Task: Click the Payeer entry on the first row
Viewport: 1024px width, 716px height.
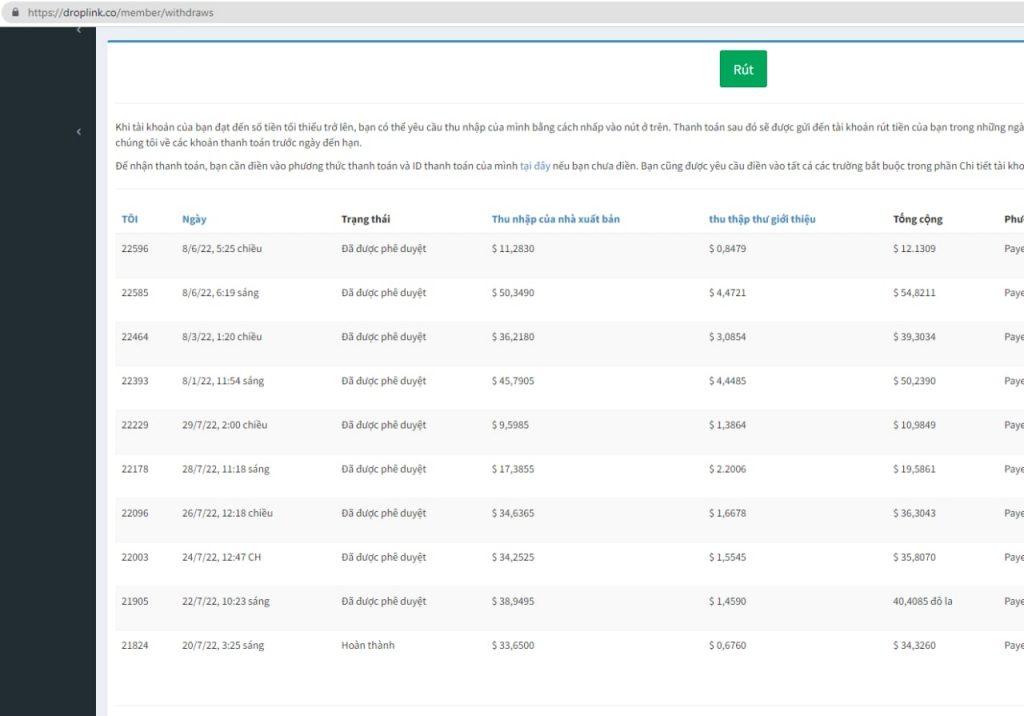Action: [x=1013, y=249]
